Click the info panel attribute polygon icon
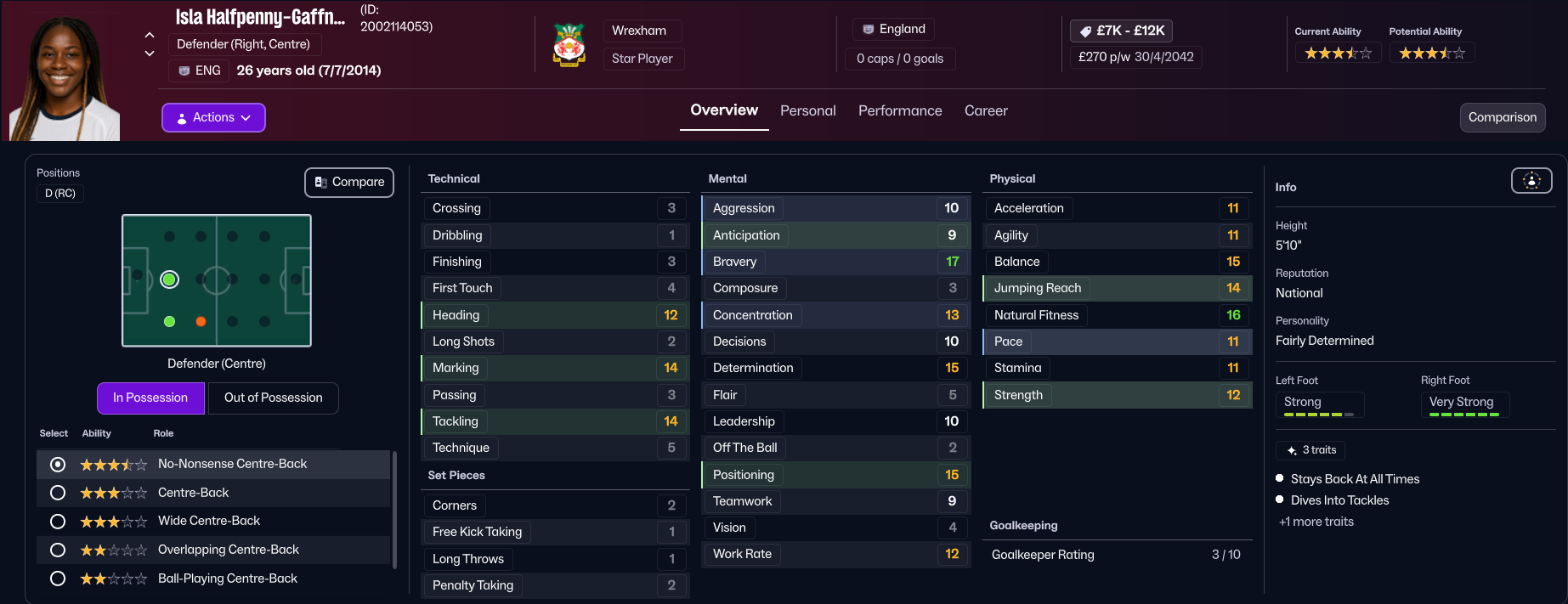1568x604 pixels. (x=1531, y=180)
